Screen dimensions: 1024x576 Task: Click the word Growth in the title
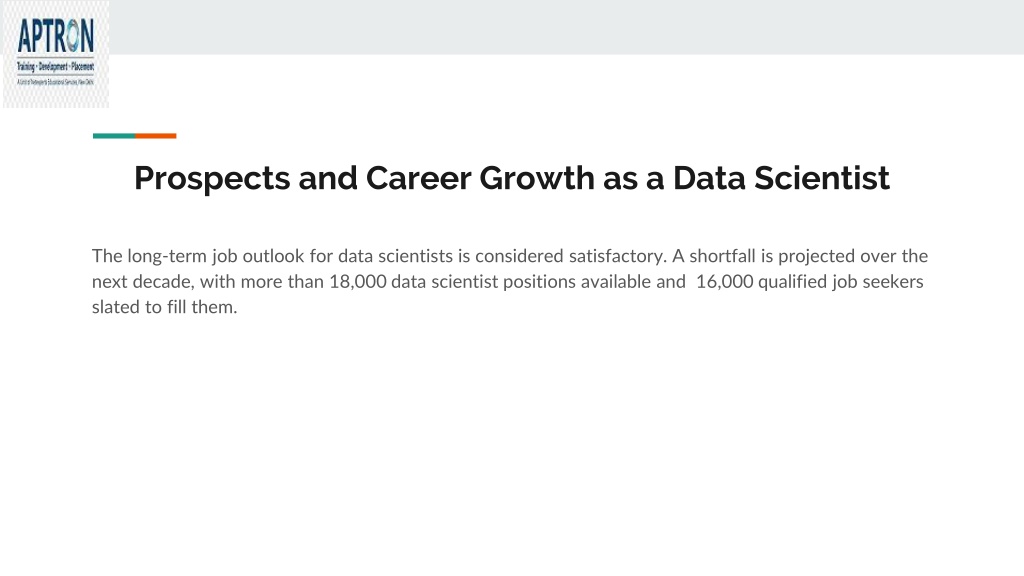click(537, 178)
